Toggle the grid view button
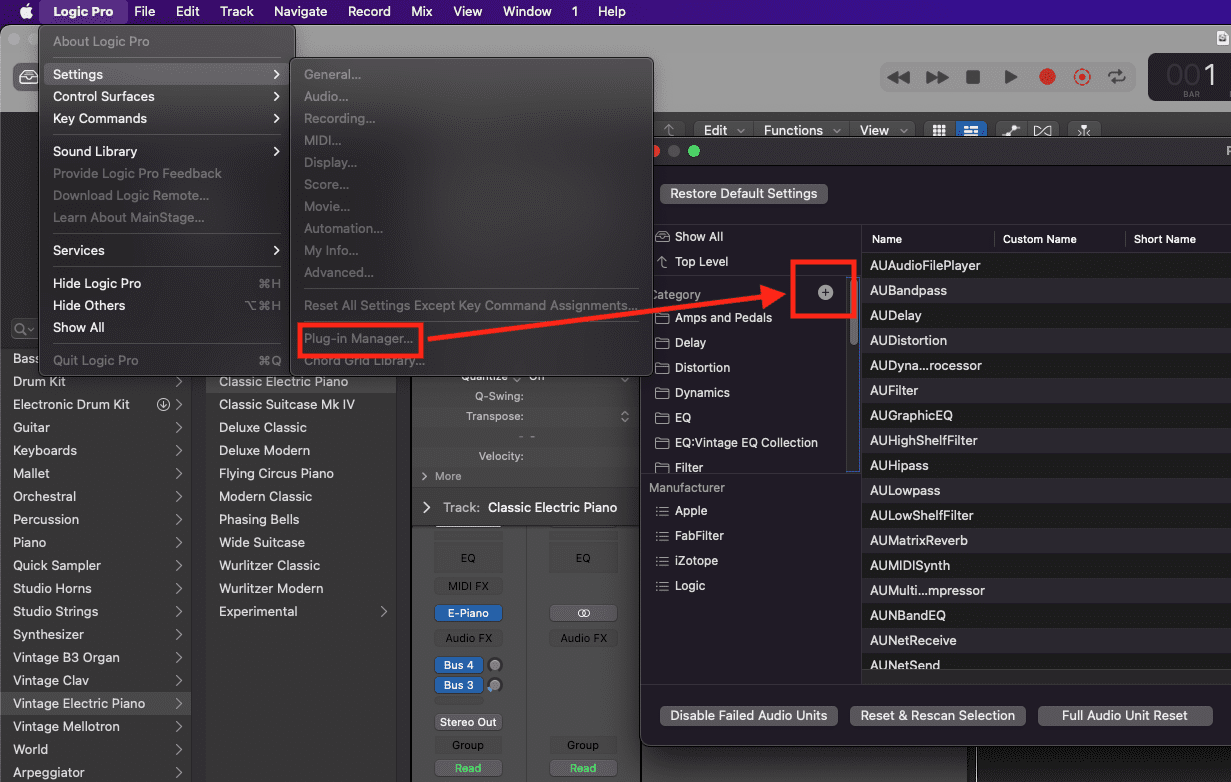This screenshot has width=1231, height=782. (939, 131)
